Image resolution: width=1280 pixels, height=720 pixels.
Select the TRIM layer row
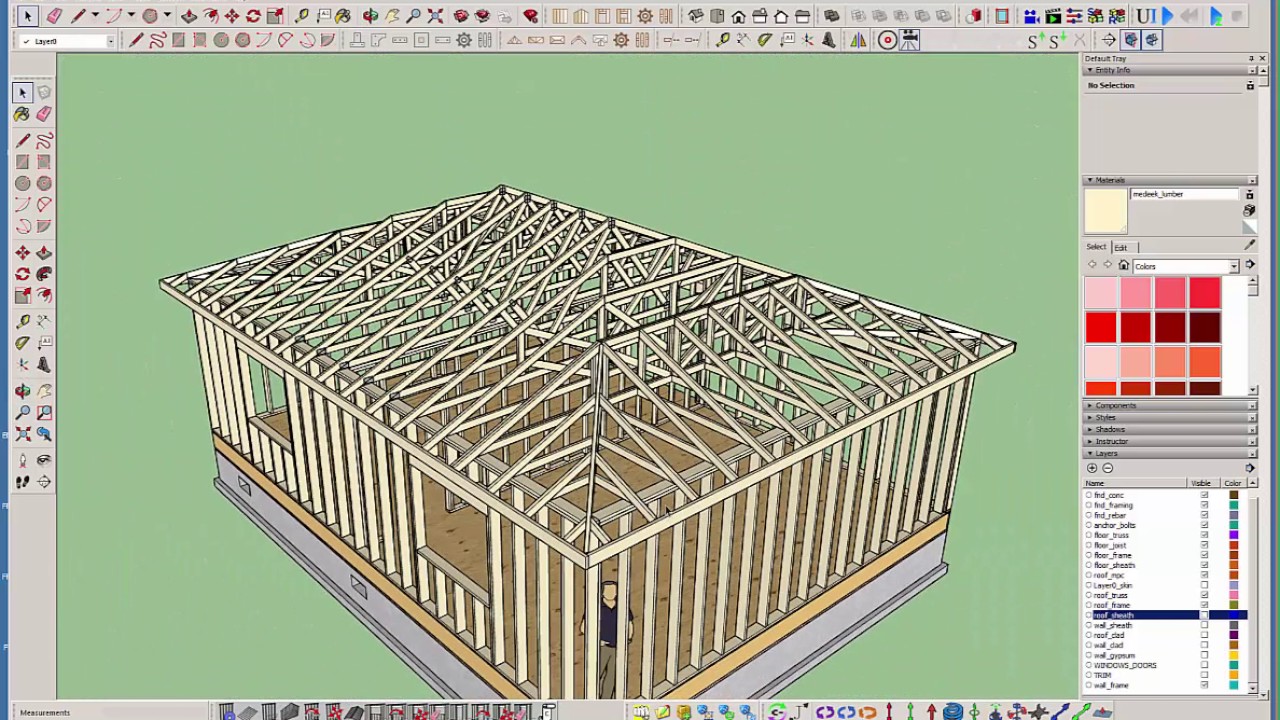[1165, 675]
